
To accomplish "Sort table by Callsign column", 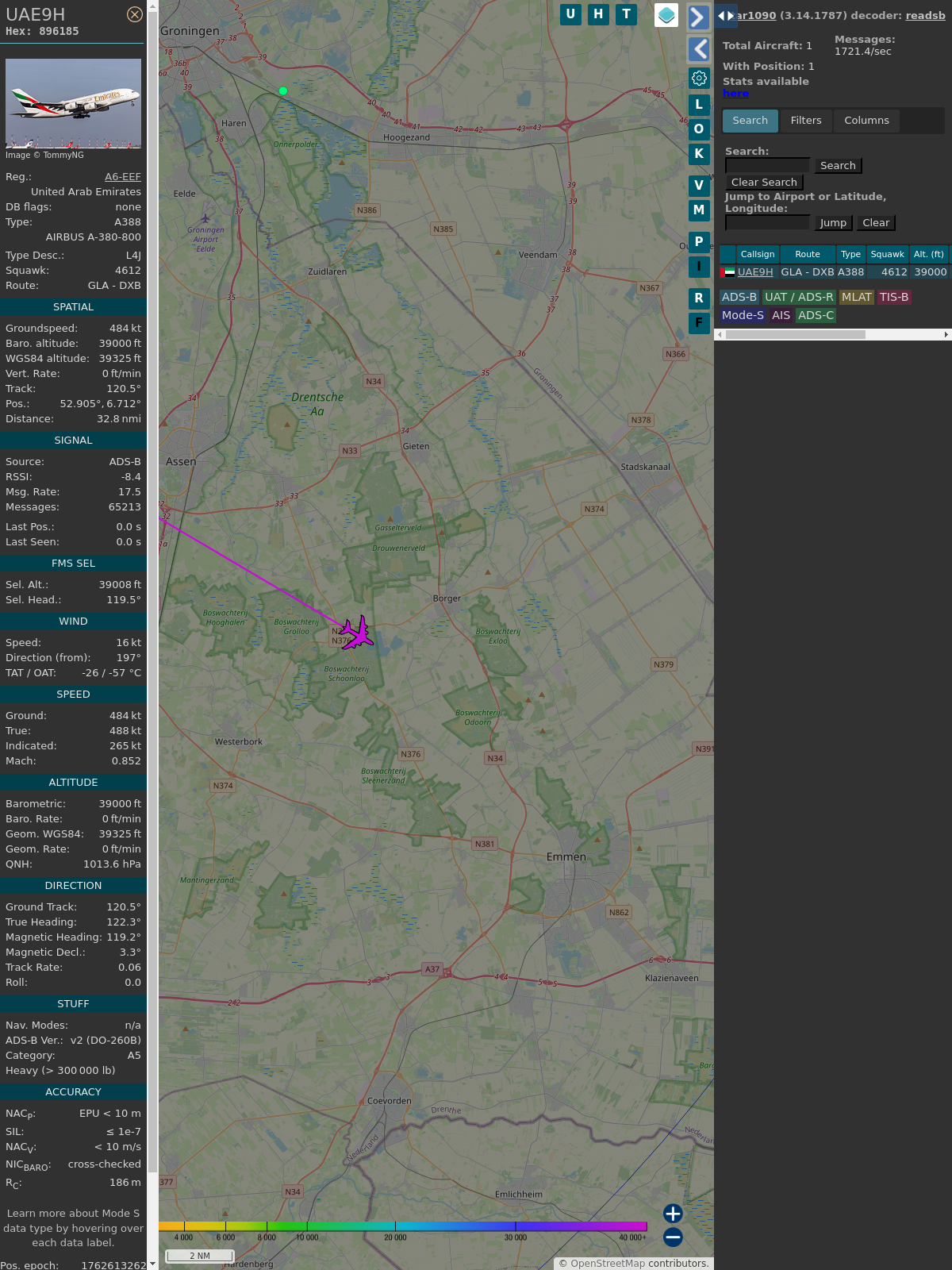I will (x=758, y=254).
